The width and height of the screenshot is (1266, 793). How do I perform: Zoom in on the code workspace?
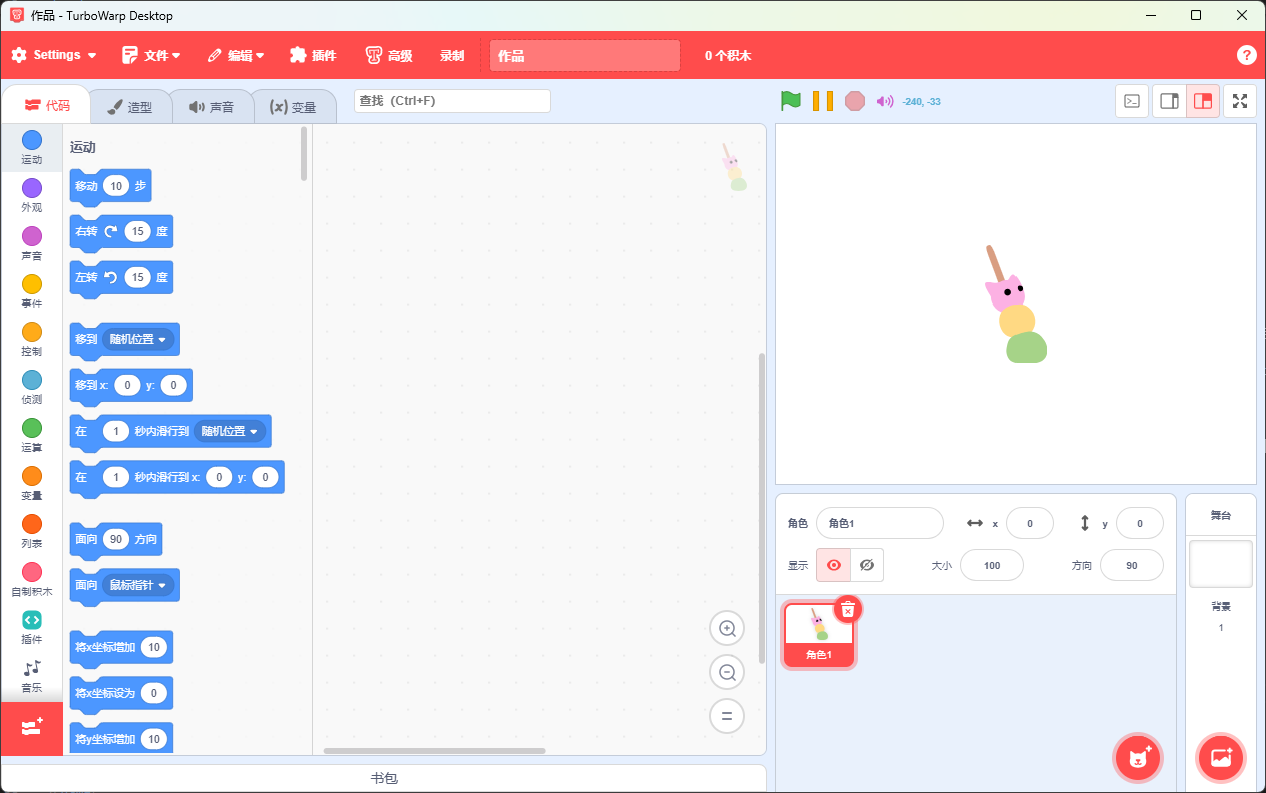727,628
